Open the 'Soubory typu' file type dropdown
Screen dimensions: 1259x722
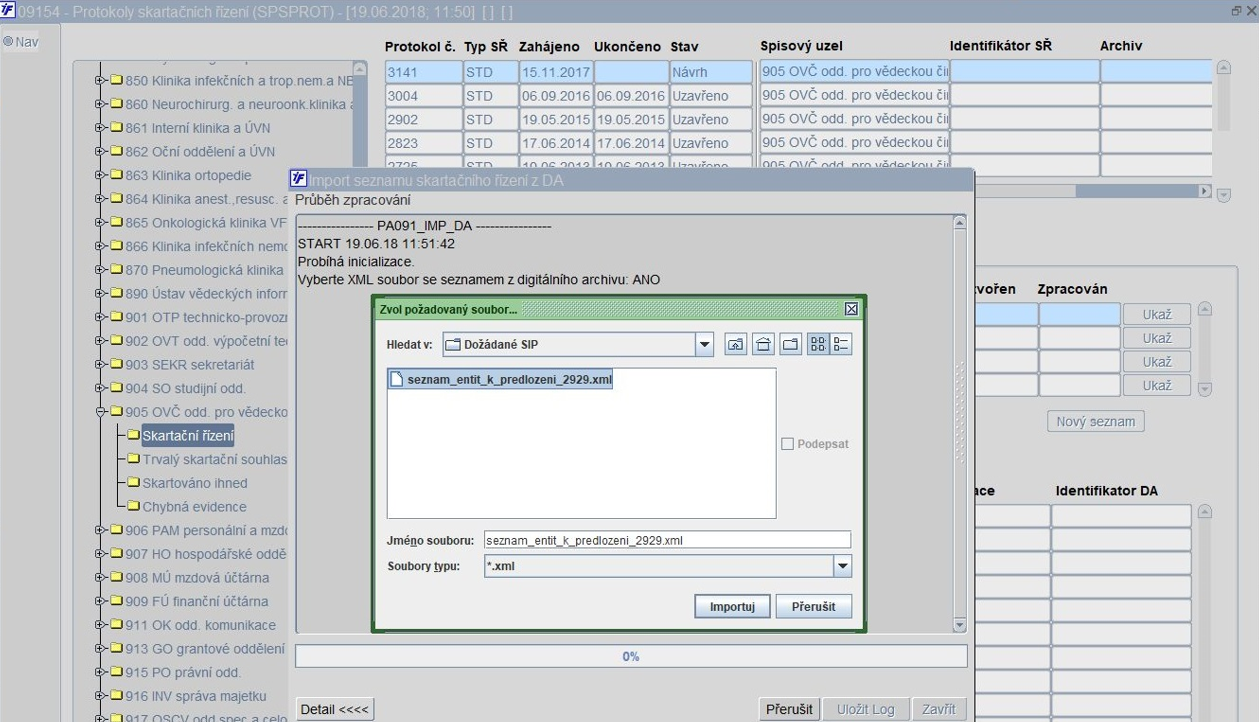click(x=842, y=566)
